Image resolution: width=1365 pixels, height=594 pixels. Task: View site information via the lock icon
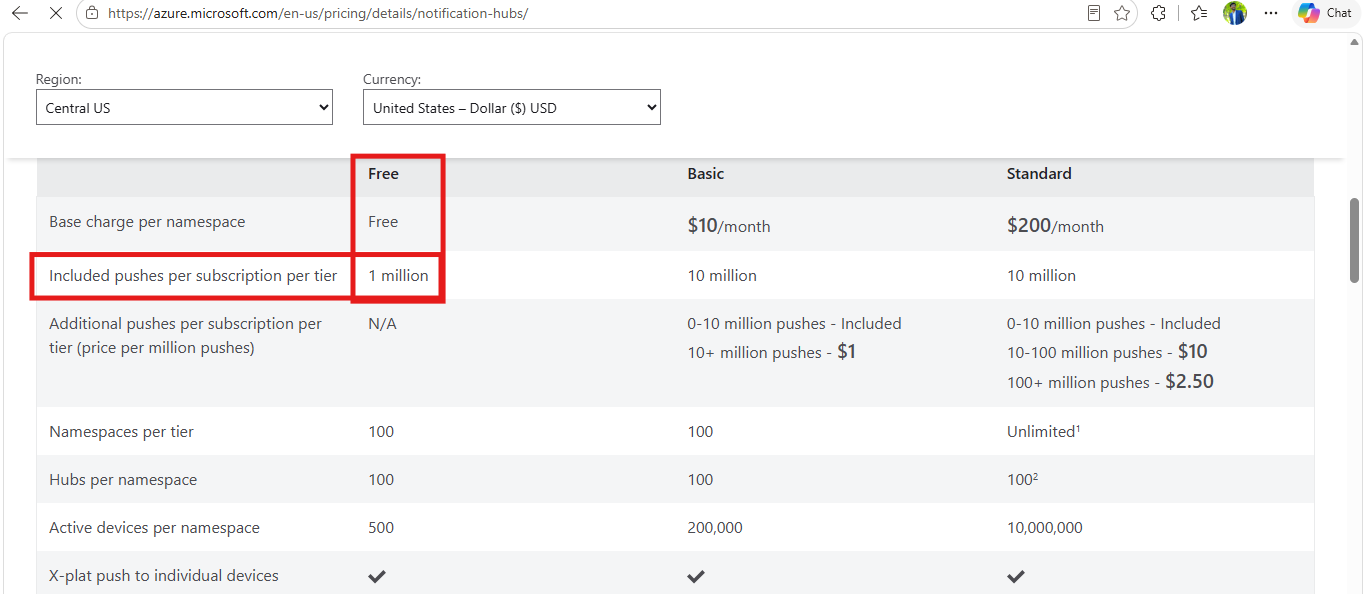click(x=92, y=13)
